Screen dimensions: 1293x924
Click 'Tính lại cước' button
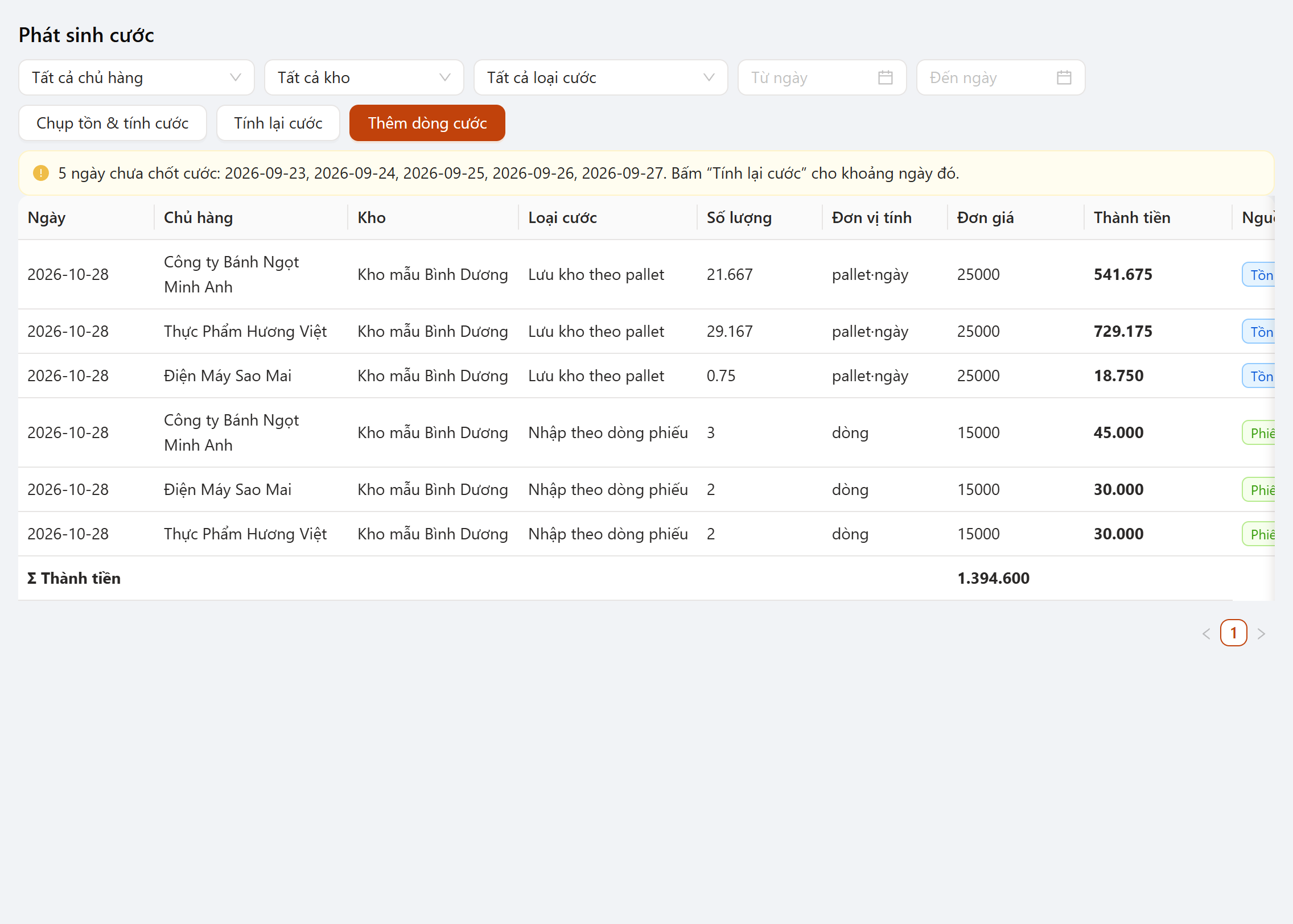(x=278, y=123)
